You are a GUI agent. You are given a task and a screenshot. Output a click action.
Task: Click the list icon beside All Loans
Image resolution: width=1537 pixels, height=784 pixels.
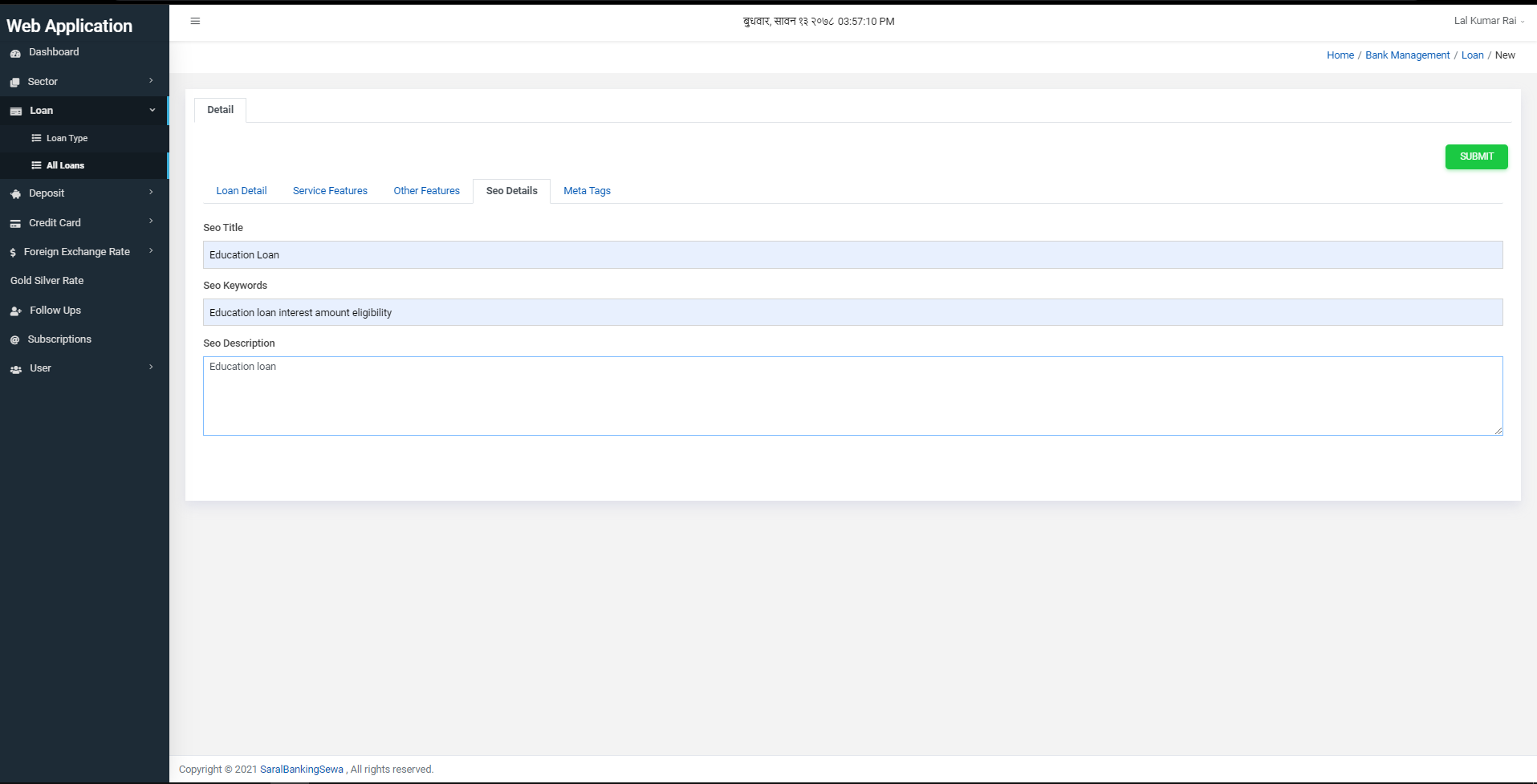click(36, 165)
